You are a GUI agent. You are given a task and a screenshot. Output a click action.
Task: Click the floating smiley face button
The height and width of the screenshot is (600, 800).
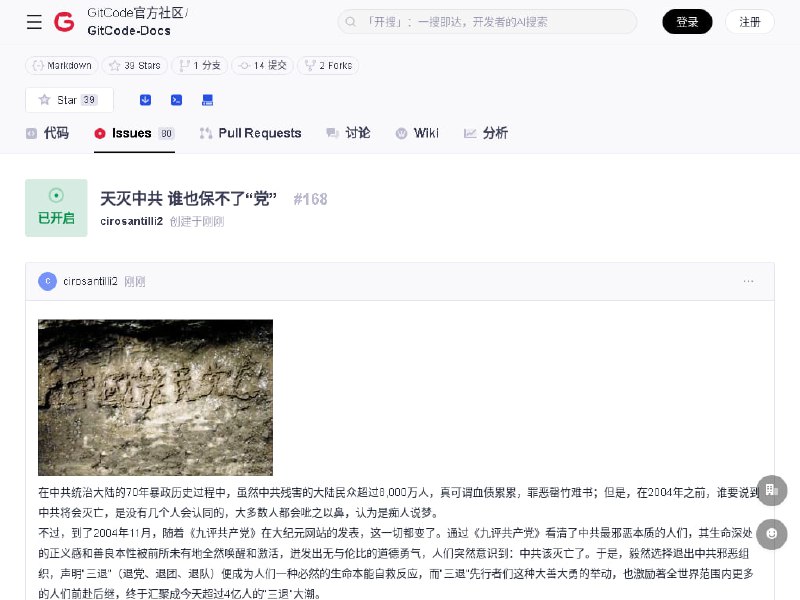(x=771, y=534)
